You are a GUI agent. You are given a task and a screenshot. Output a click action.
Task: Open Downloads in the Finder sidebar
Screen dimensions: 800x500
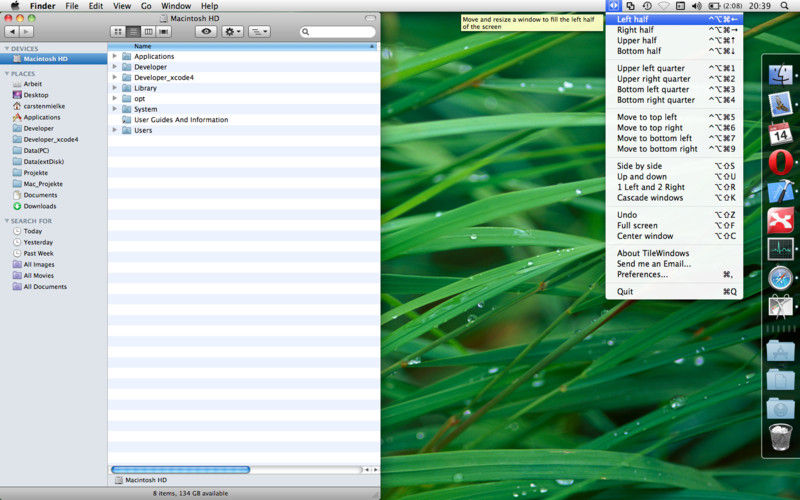[x=40, y=206]
